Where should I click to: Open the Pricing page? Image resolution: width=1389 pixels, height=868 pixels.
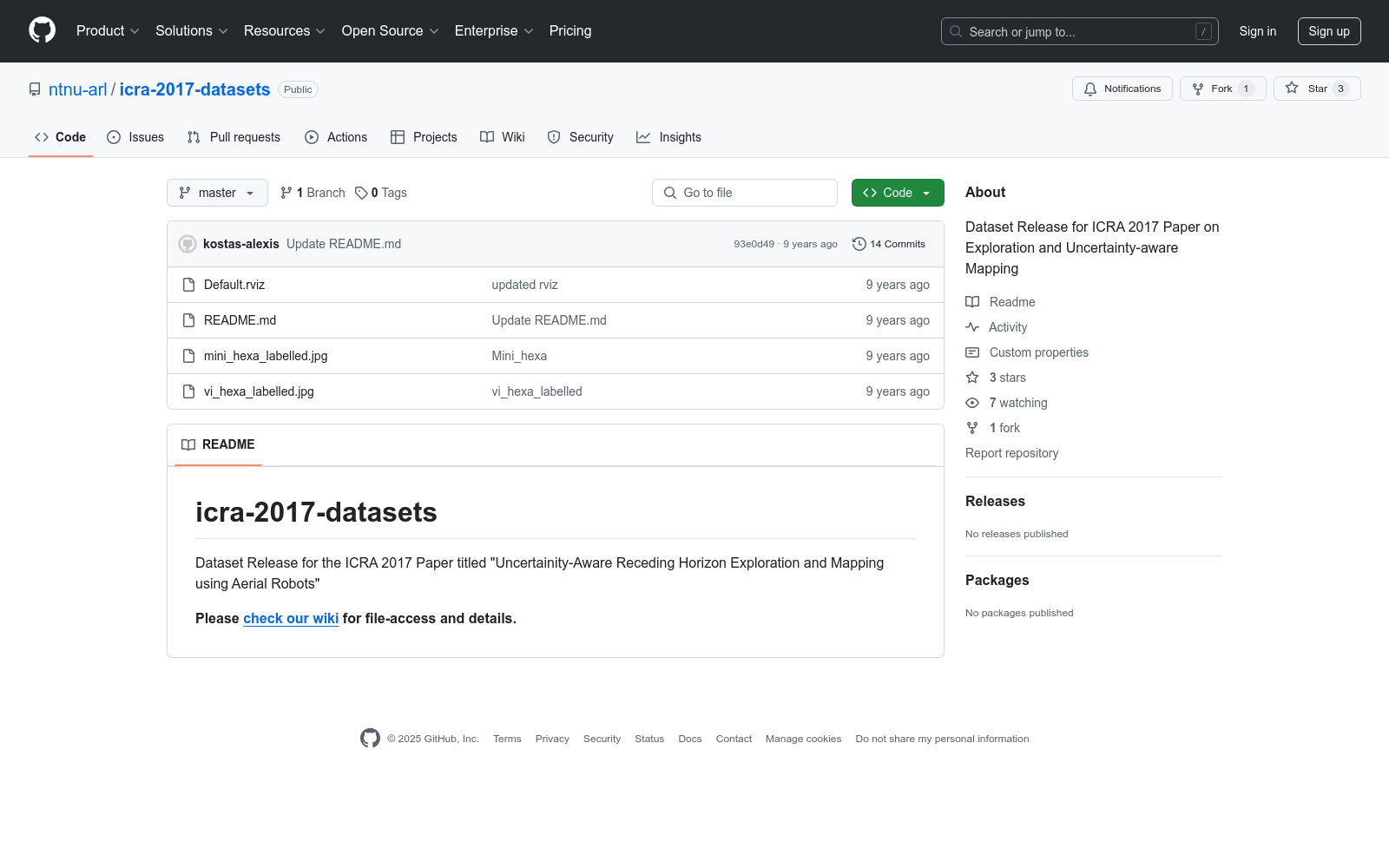click(x=570, y=30)
